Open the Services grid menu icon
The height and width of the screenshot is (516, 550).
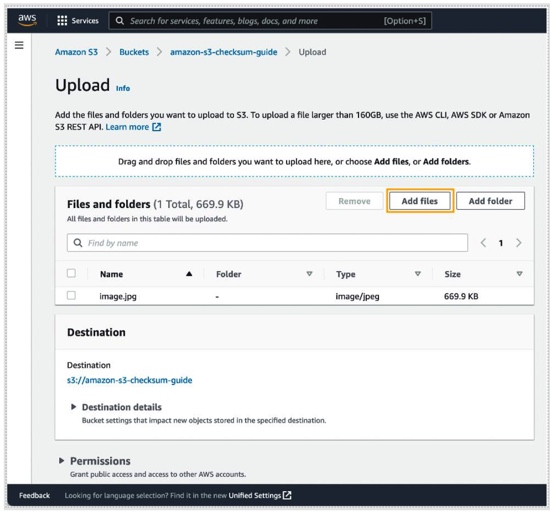coord(62,21)
